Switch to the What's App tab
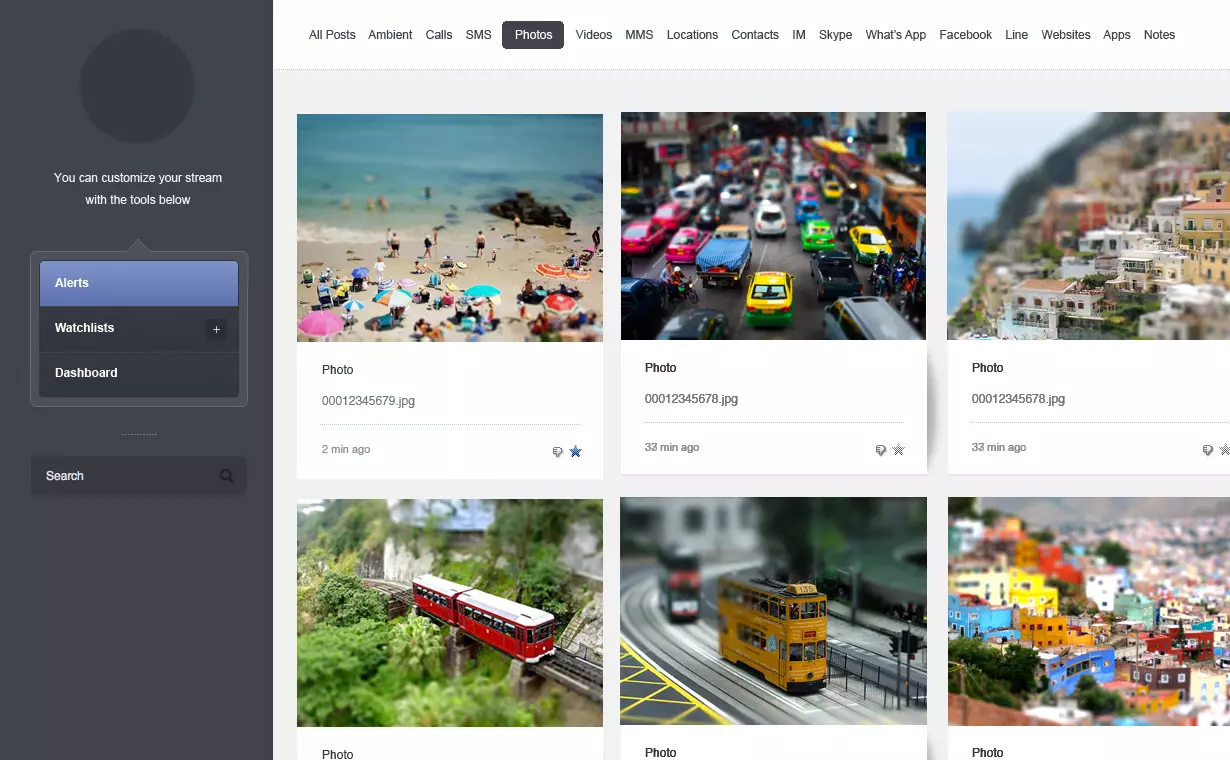The height and width of the screenshot is (760, 1230). tap(896, 35)
